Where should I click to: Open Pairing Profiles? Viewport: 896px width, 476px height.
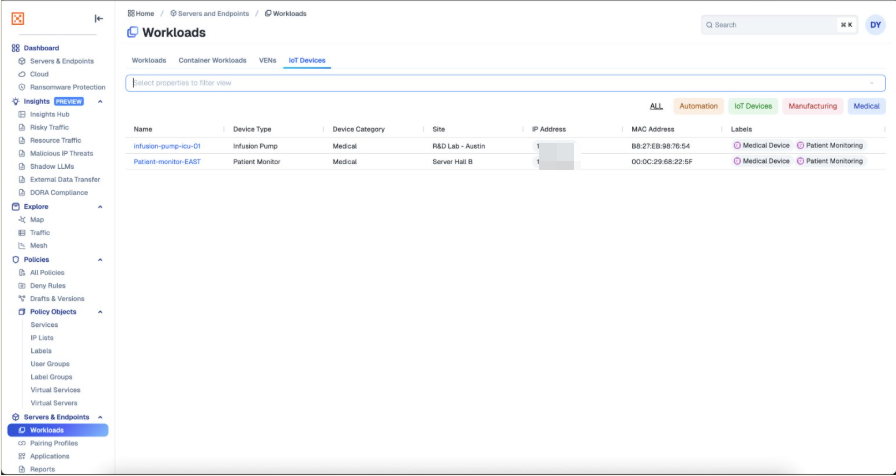pos(54,443)
